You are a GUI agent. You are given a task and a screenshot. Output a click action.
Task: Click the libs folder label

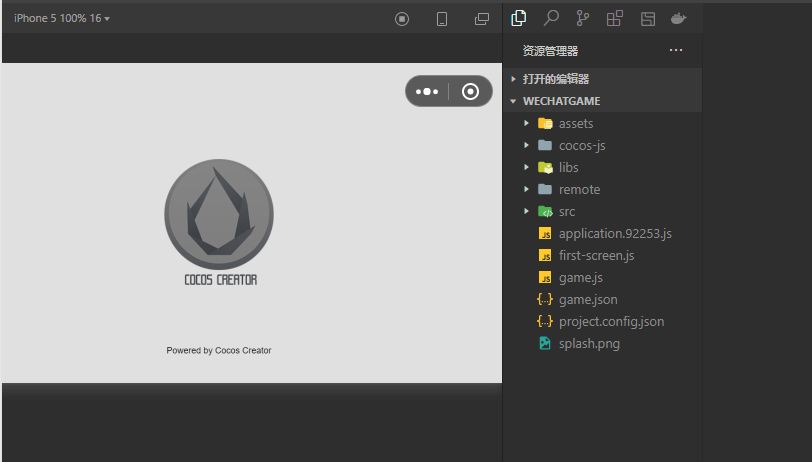click(569, 167)
